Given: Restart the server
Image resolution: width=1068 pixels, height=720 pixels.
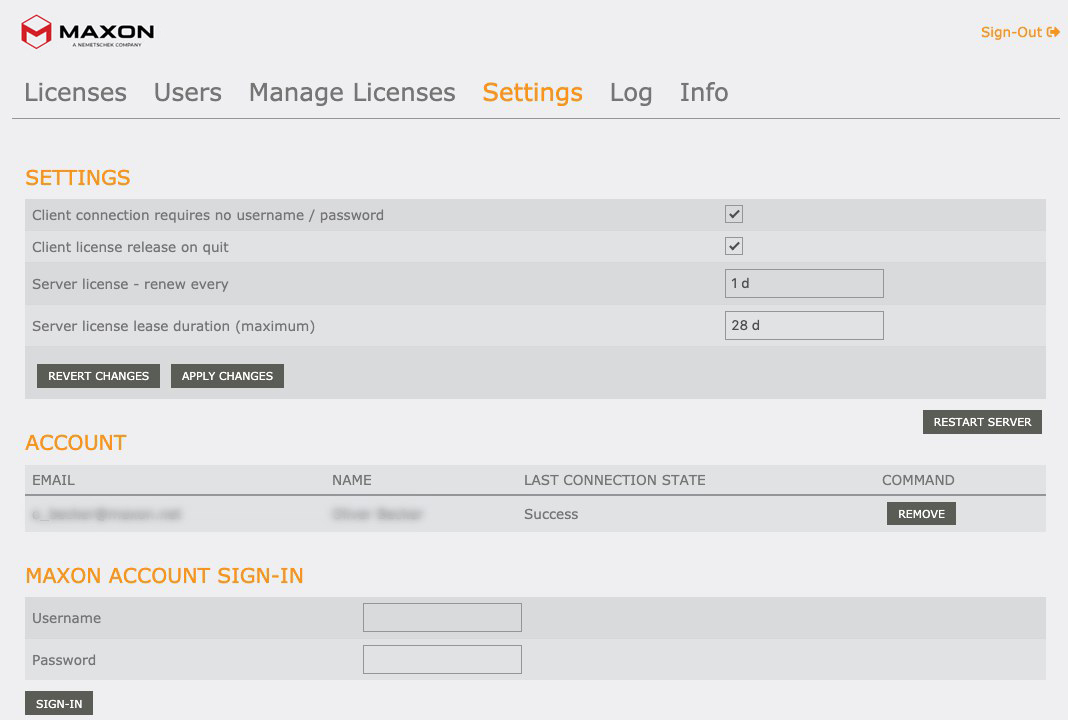Looking at the screenshot, I should pos(981,422).
